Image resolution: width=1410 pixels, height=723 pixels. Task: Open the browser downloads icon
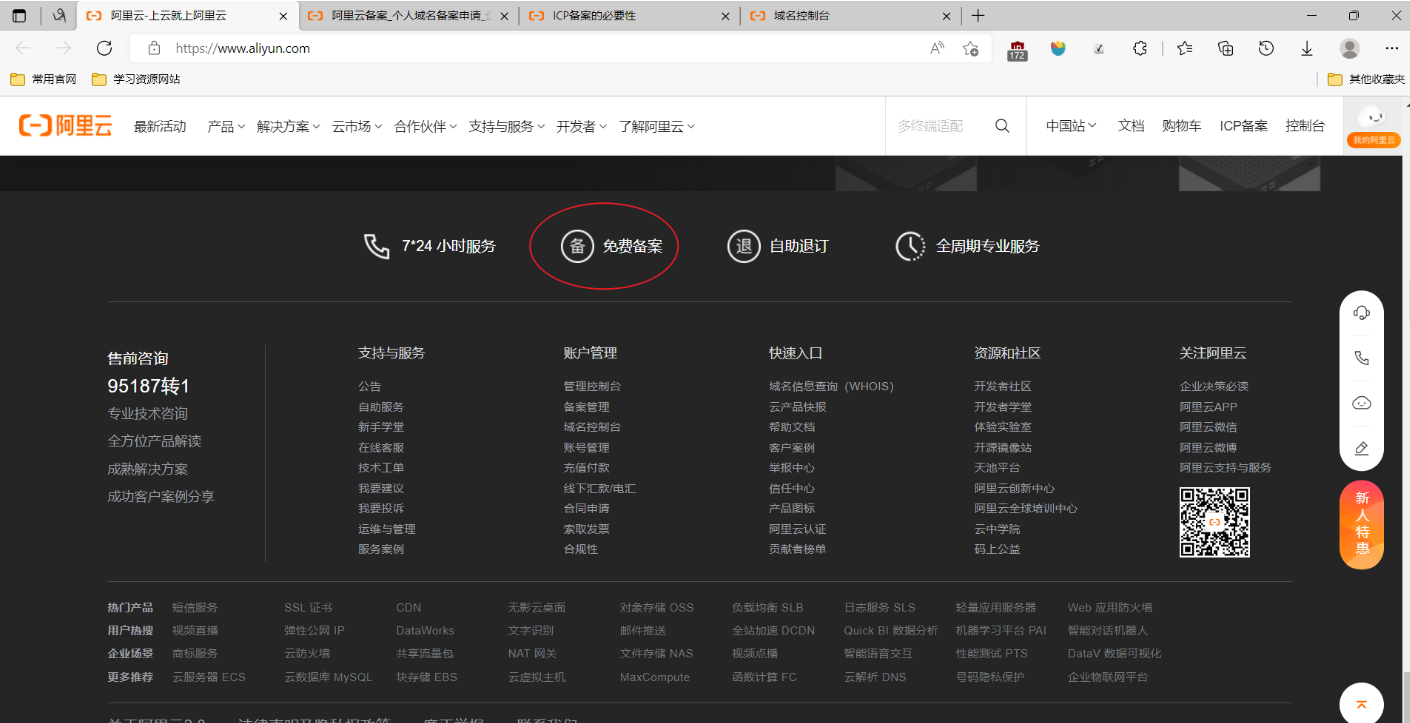coord(1307,48)
